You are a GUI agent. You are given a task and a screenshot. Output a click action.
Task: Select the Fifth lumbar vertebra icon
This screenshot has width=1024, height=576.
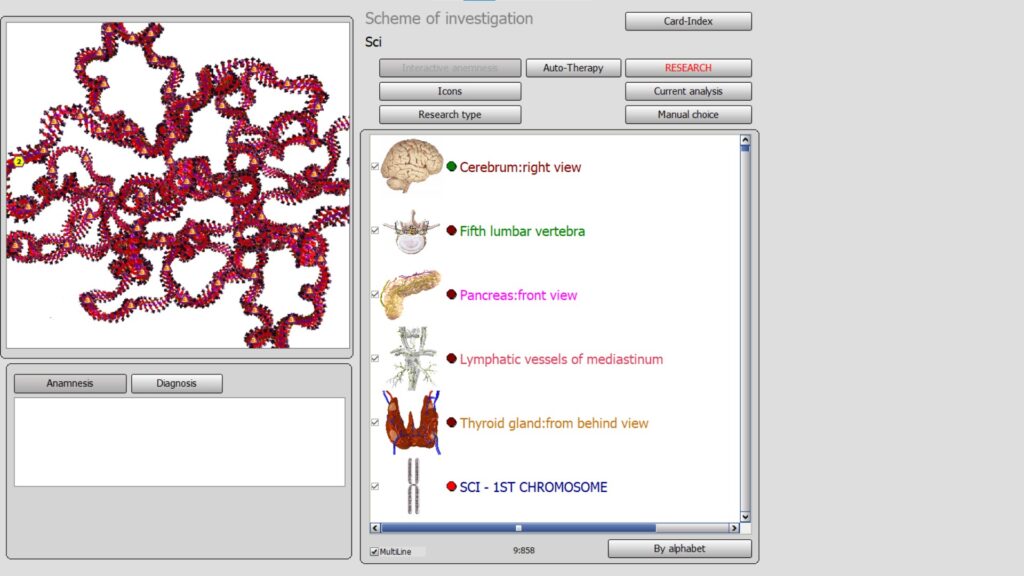[411, 231]
